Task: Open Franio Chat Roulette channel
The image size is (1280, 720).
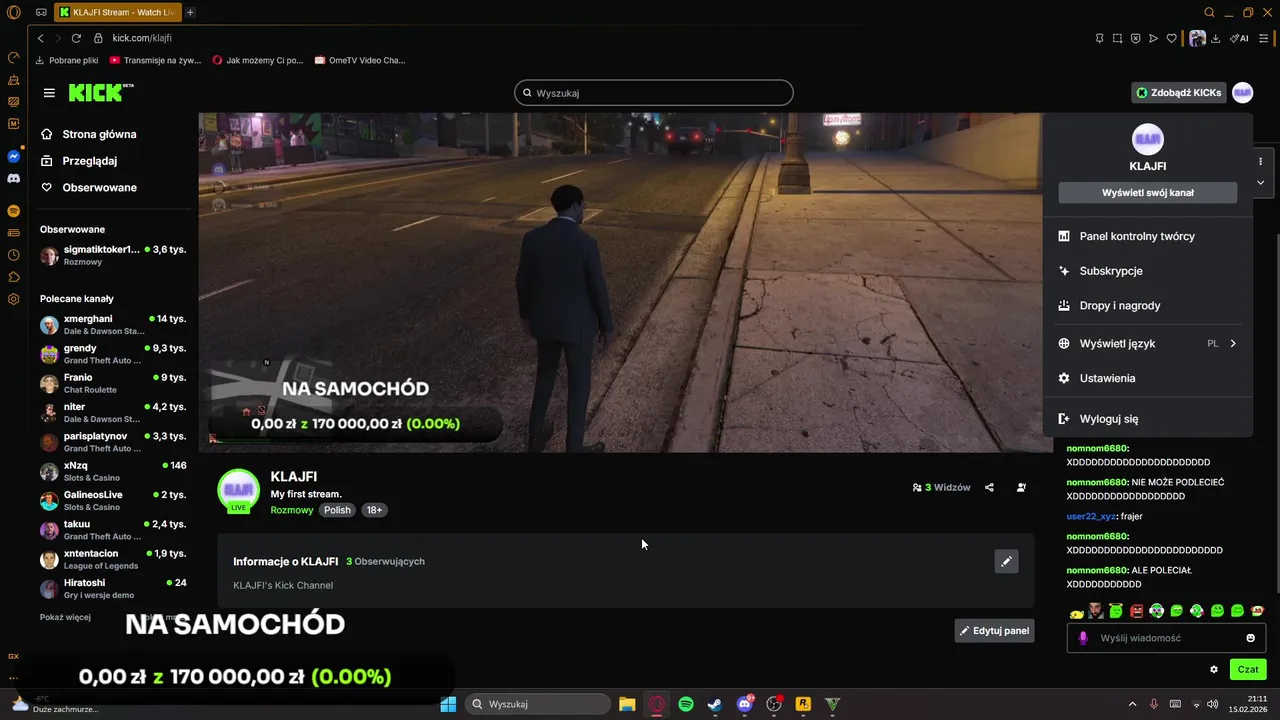Action: point(113,384)
